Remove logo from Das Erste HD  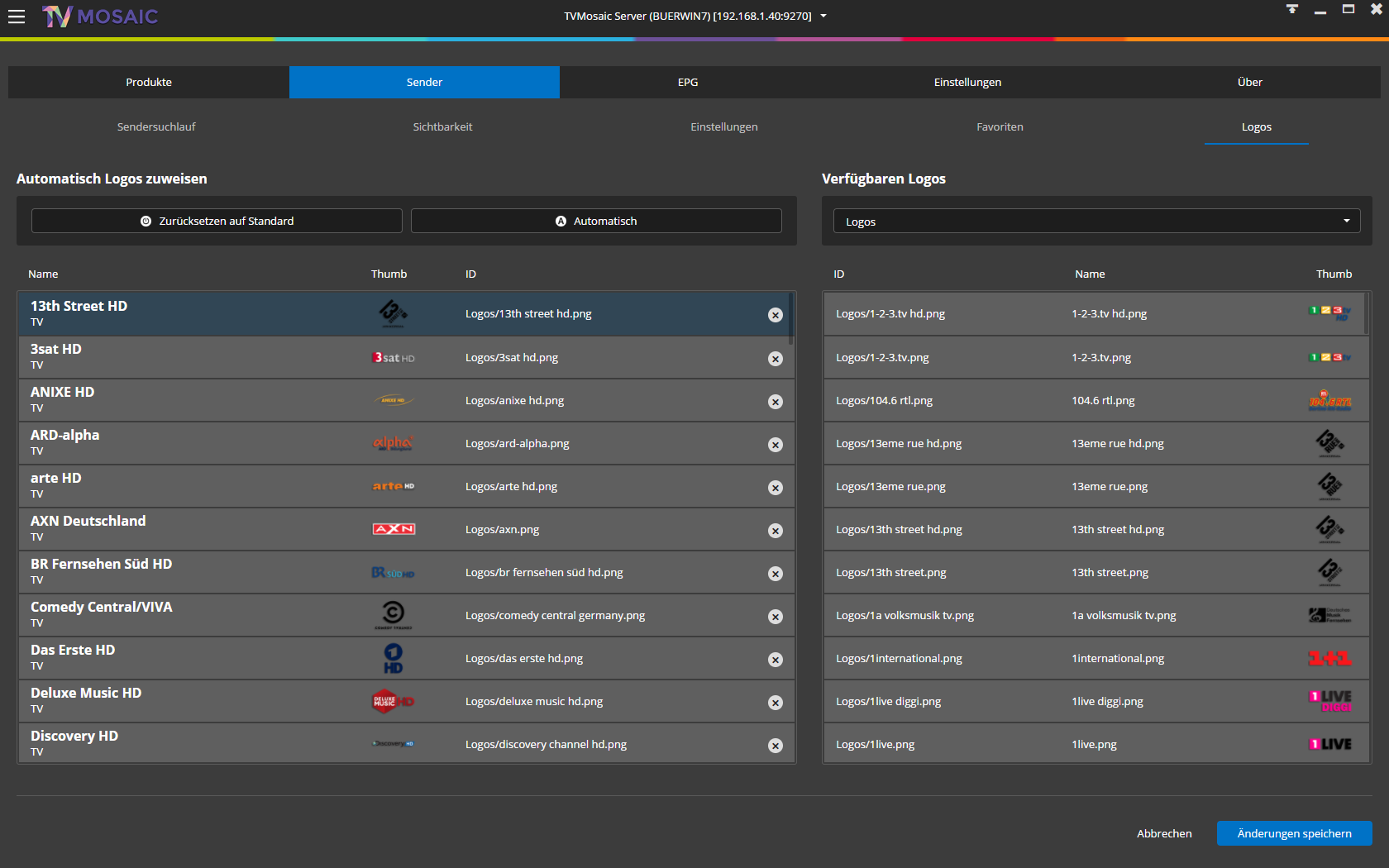tap(776, 660)
